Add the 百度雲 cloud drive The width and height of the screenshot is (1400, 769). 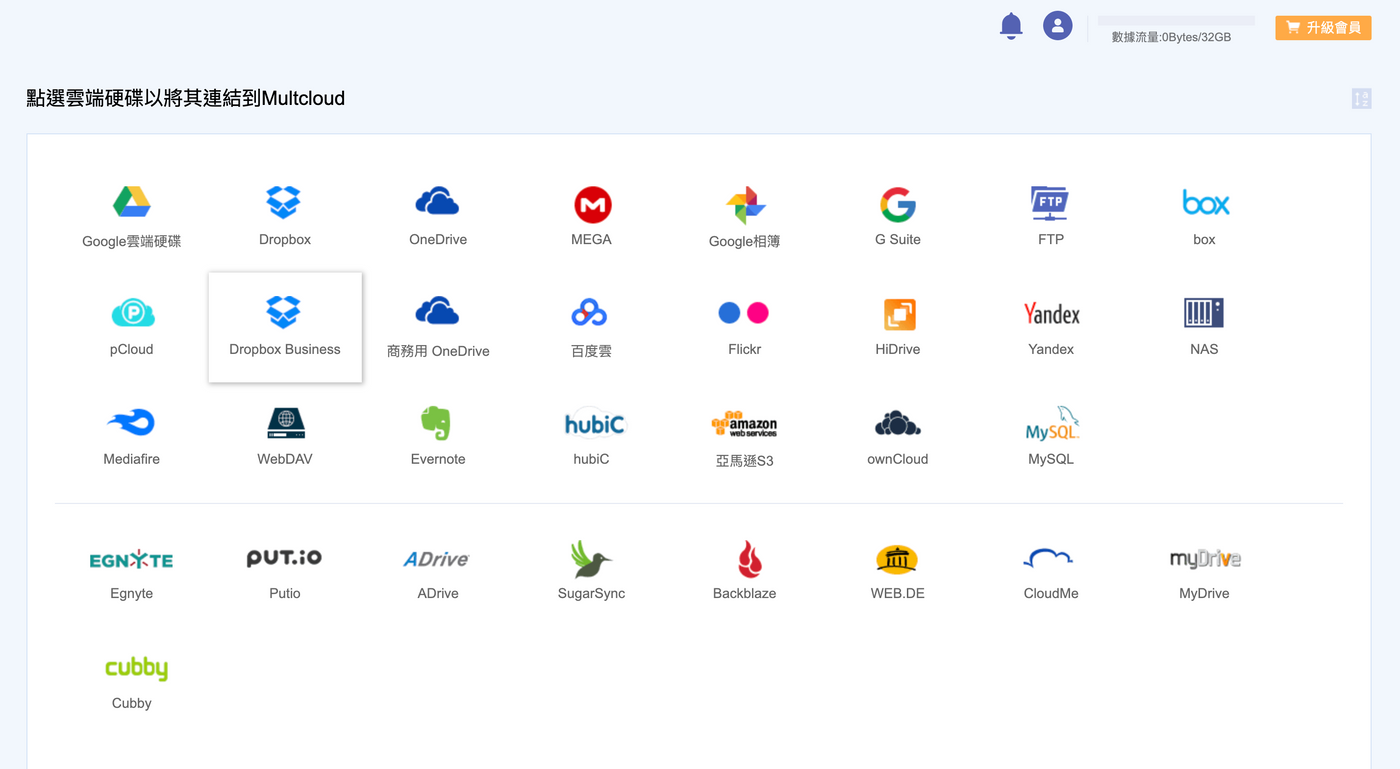tap(589, 313)
